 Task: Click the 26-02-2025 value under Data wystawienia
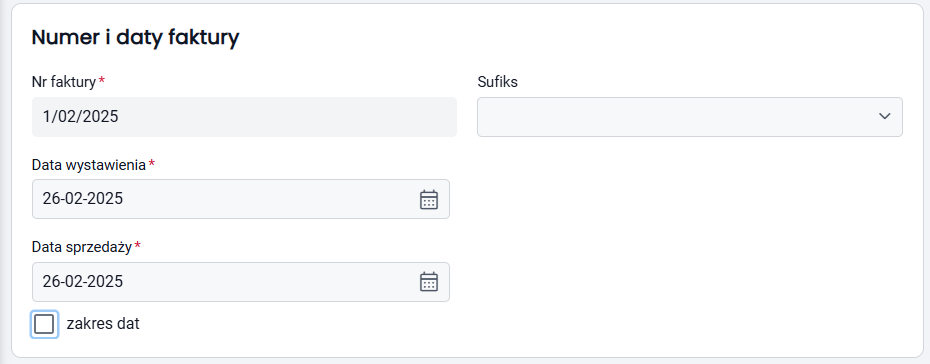click(83, 199)
